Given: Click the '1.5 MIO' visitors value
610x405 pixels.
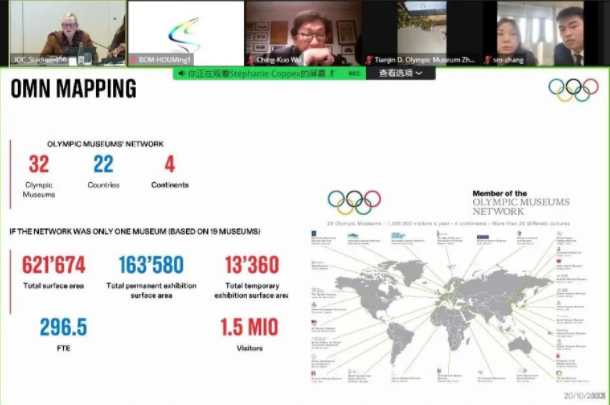Looking at the screenshot, I should coord(249,327).
